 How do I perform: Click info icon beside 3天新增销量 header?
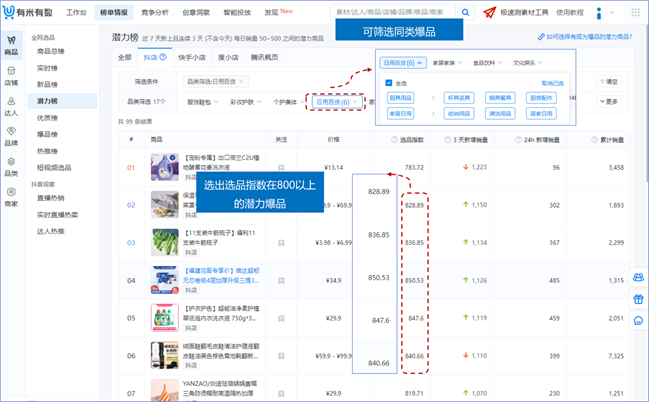click(447, 140)
